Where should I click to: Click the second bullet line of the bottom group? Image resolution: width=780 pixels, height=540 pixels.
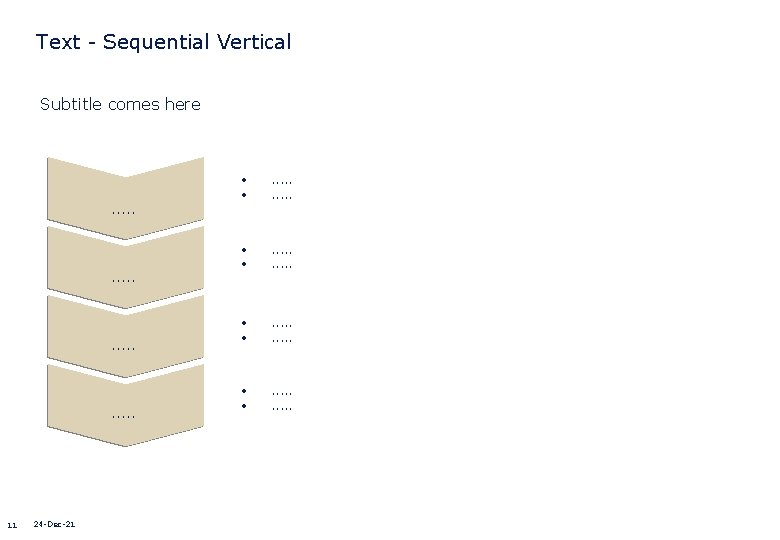282,407
